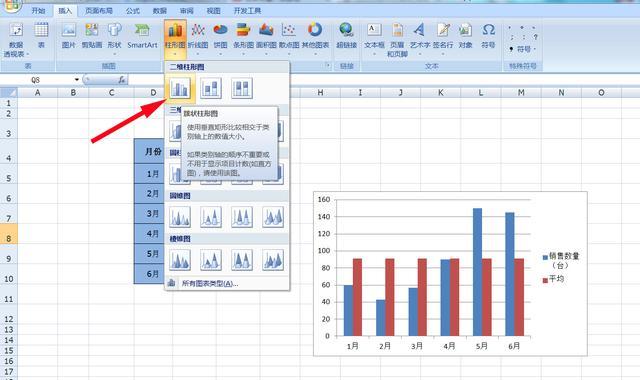Expand the Name Box dropdown arrow

[x=77, y=80]
